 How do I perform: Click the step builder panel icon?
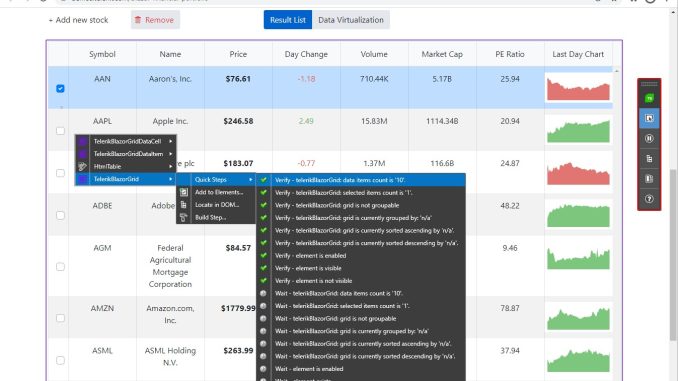pos(649,179)
